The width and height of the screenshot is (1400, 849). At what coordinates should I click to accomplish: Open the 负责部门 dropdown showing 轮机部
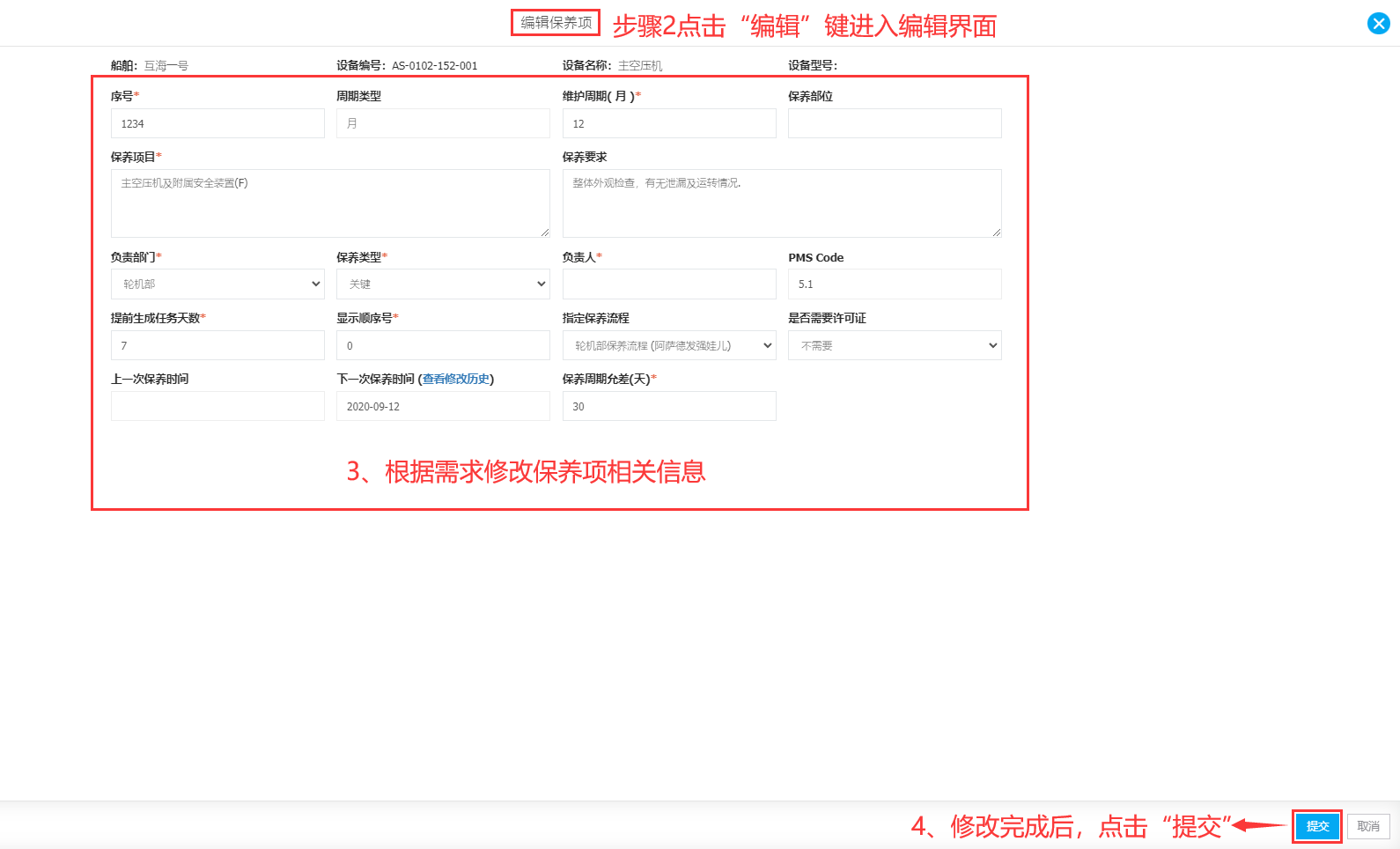tap(217, 284)
